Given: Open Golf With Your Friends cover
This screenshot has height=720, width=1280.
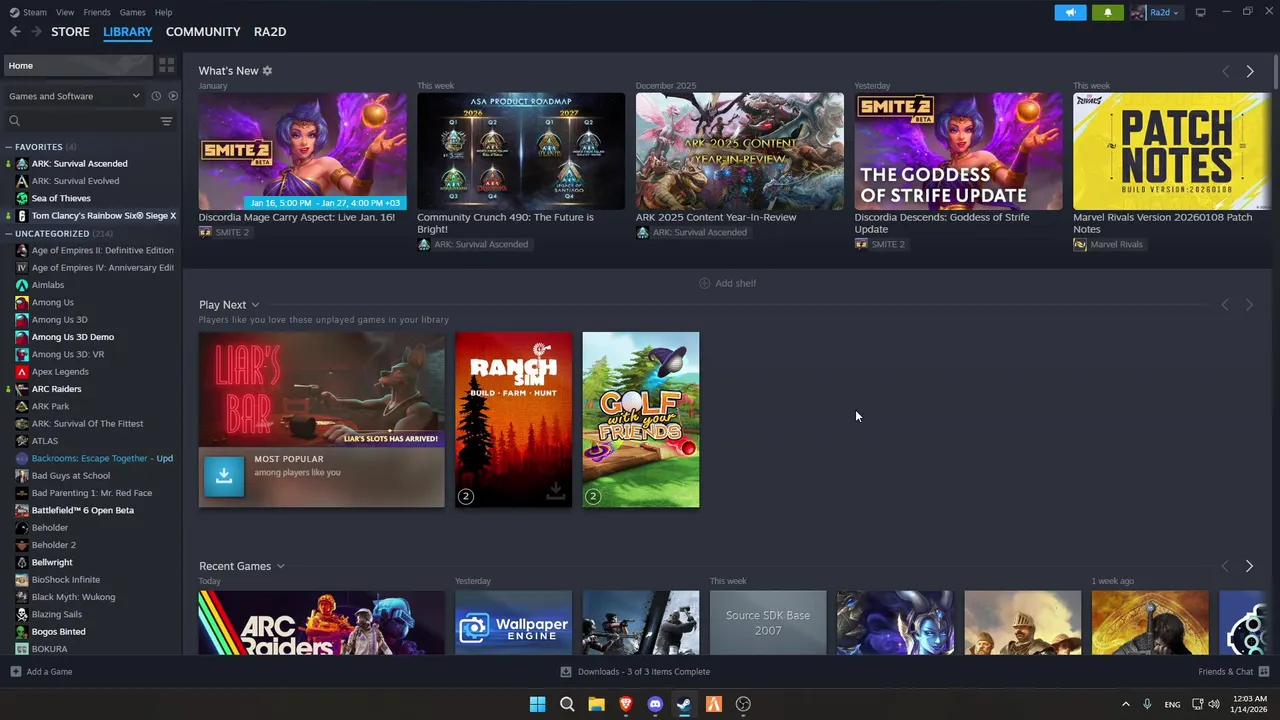Looking at the screenshot, I should point(641,420).
